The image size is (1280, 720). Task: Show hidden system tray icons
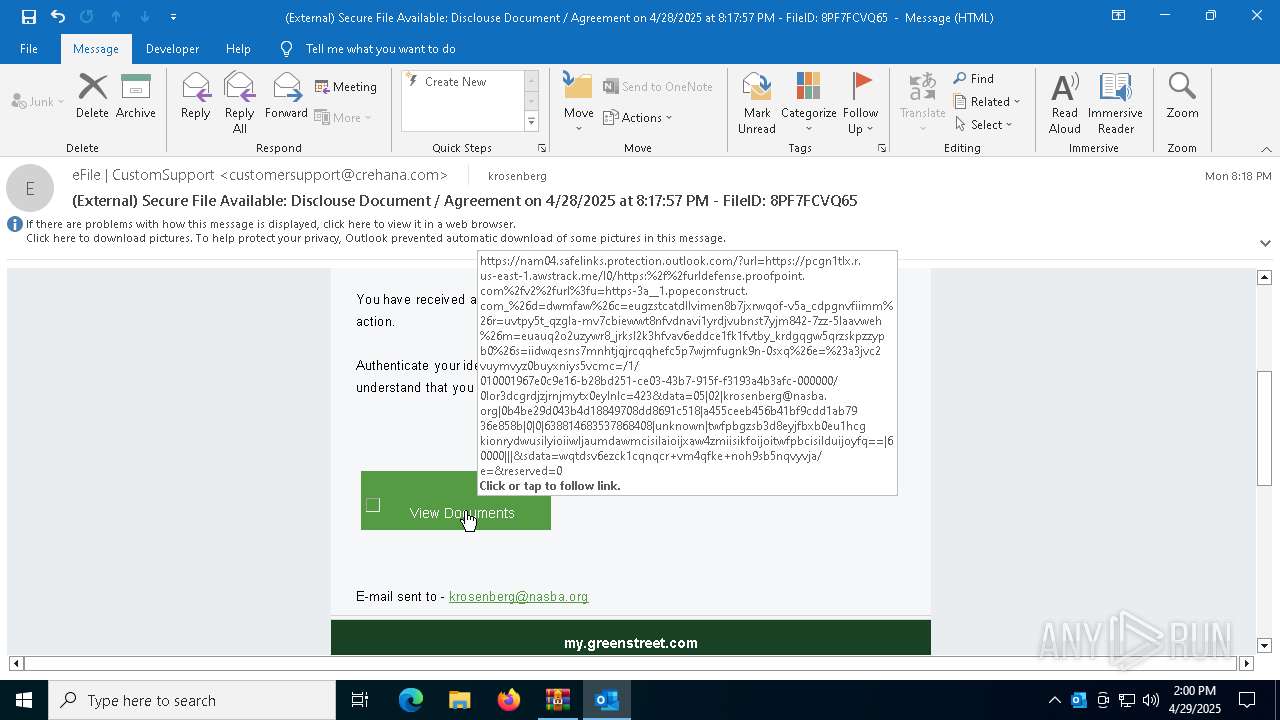point(1054,700)
